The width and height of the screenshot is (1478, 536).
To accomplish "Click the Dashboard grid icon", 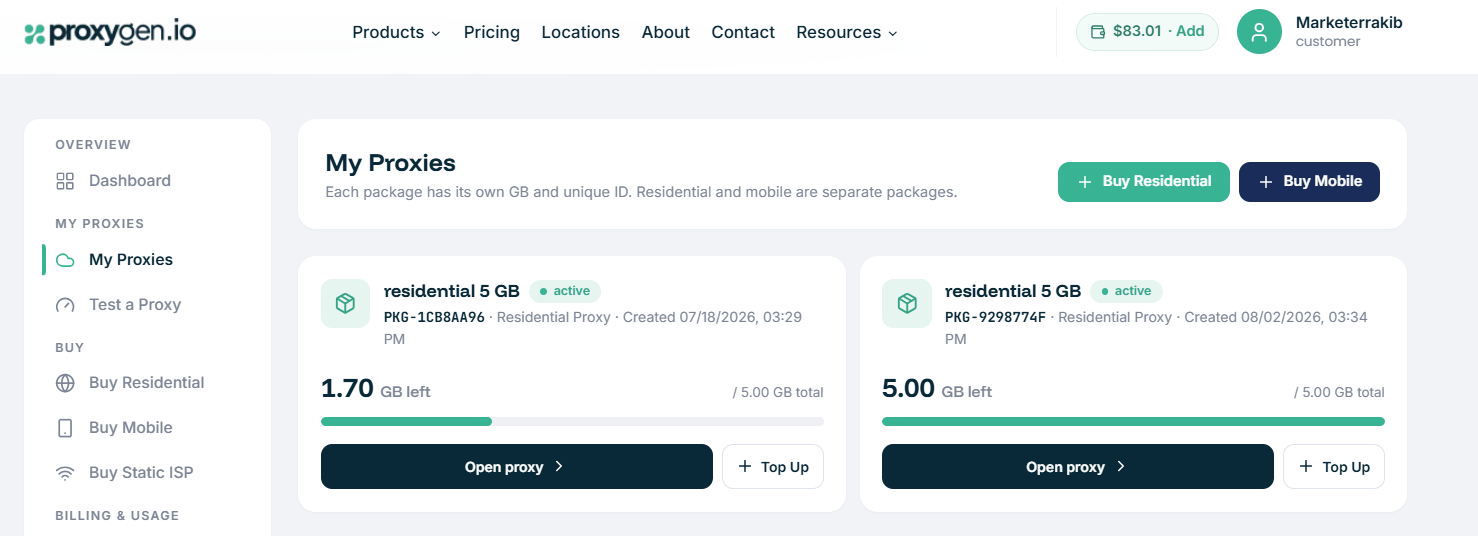I will [x=65, y=181].
